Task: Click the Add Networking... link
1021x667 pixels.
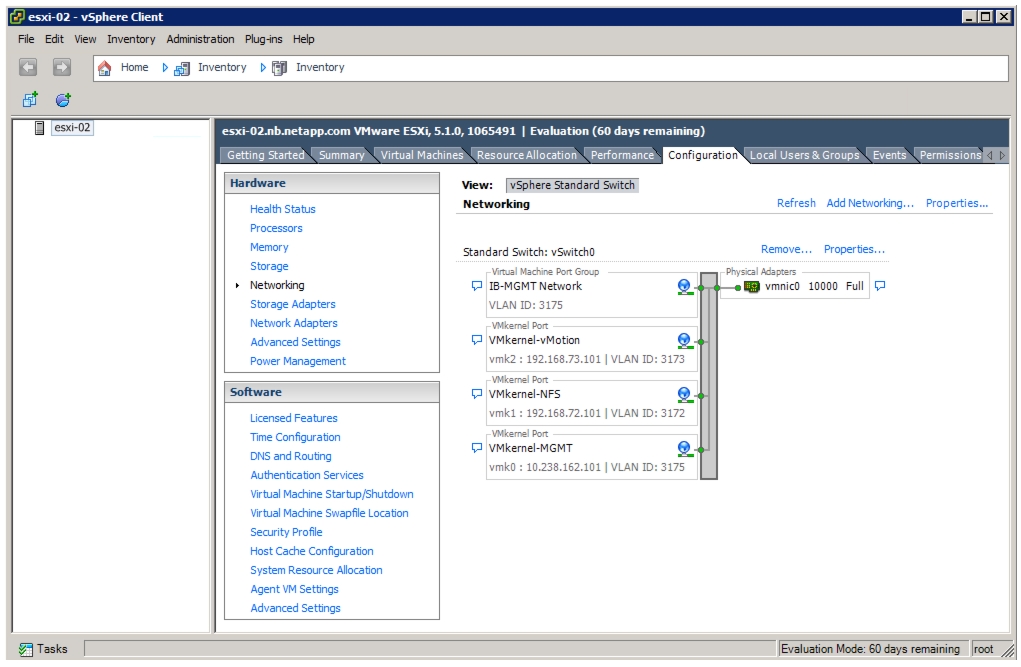Action: (870, 203)
